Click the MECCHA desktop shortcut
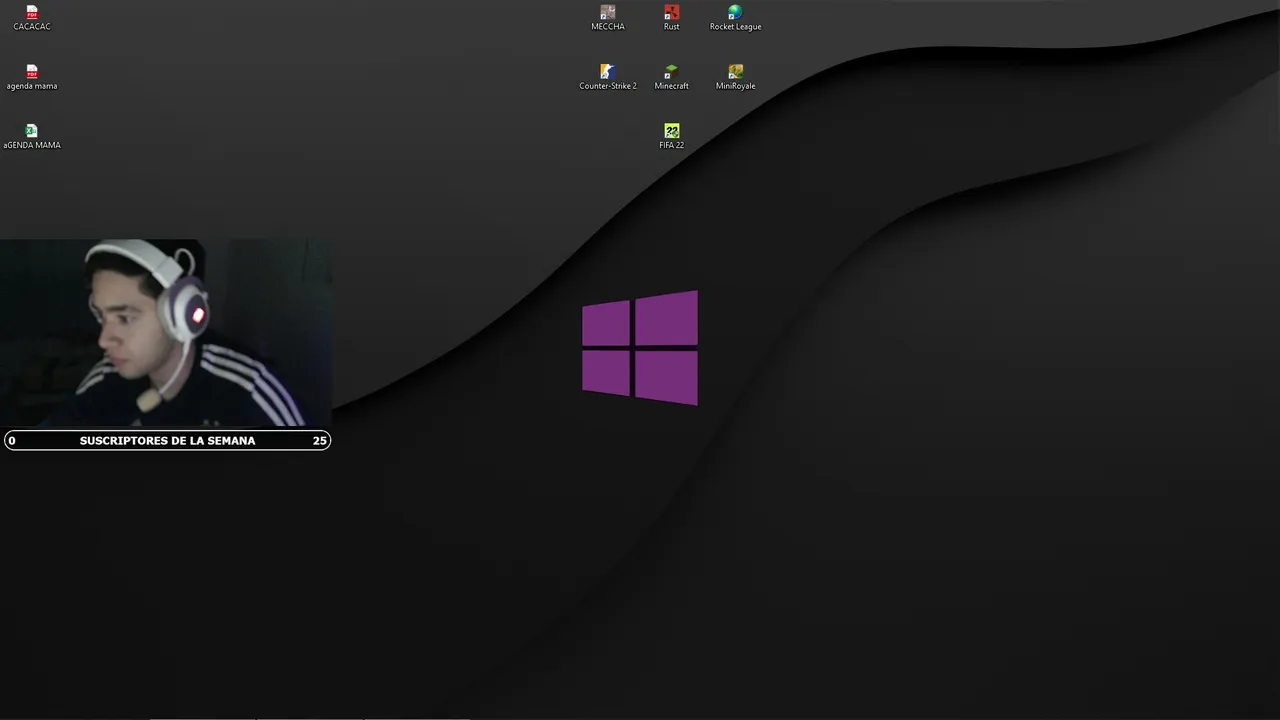Image resolution: width=1280 pixels, height=720 pixels. [608, 13]
